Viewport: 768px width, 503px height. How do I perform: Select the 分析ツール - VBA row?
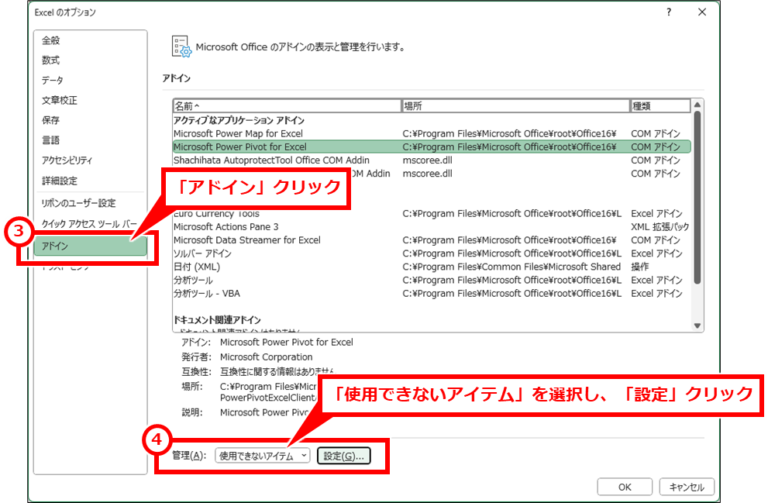(x=432, y=293)
